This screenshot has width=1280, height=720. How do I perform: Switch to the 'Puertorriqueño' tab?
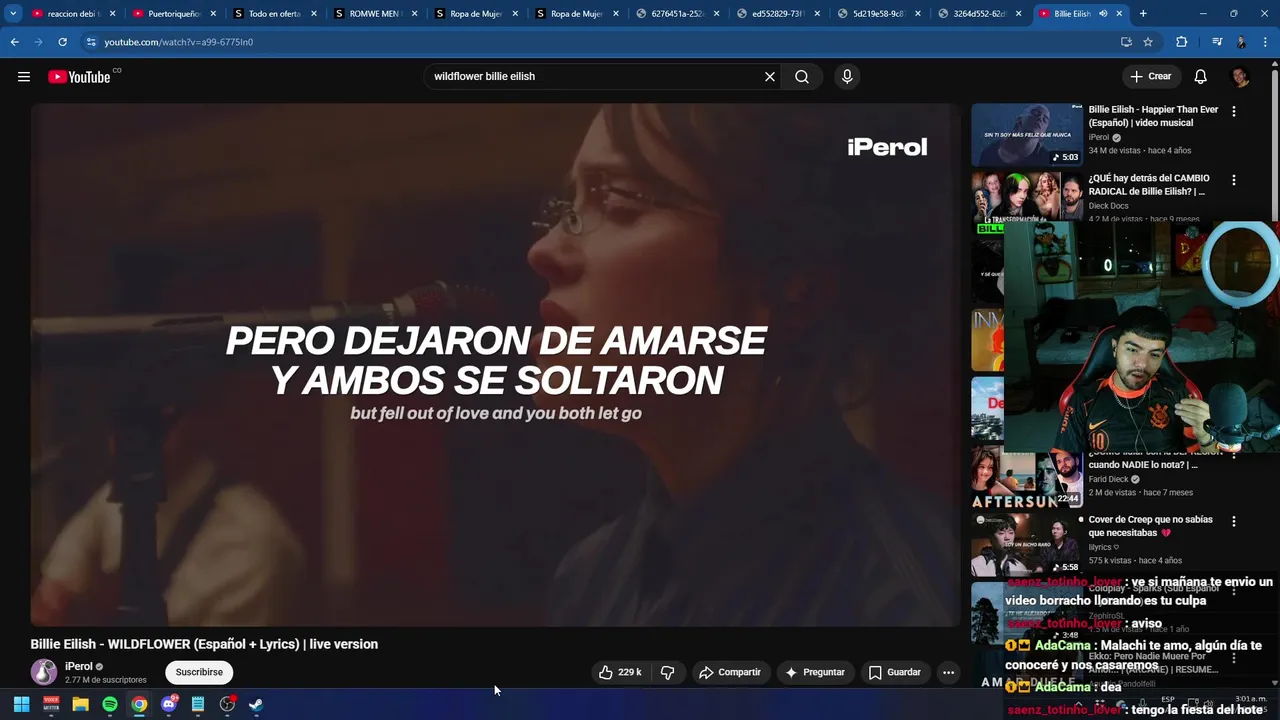pos(174,14)
